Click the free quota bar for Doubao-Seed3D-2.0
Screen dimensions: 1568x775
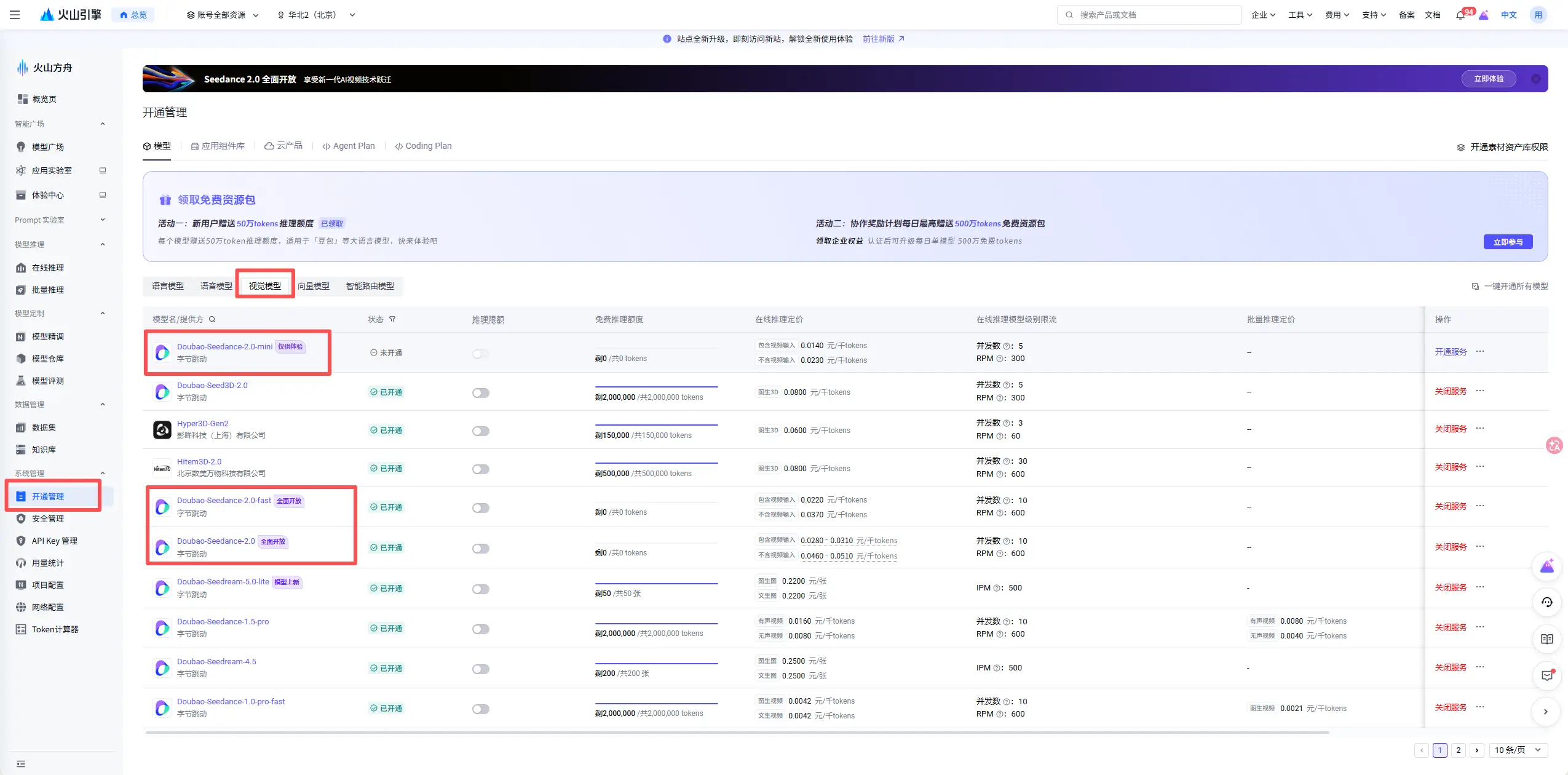tap(656, 387)
